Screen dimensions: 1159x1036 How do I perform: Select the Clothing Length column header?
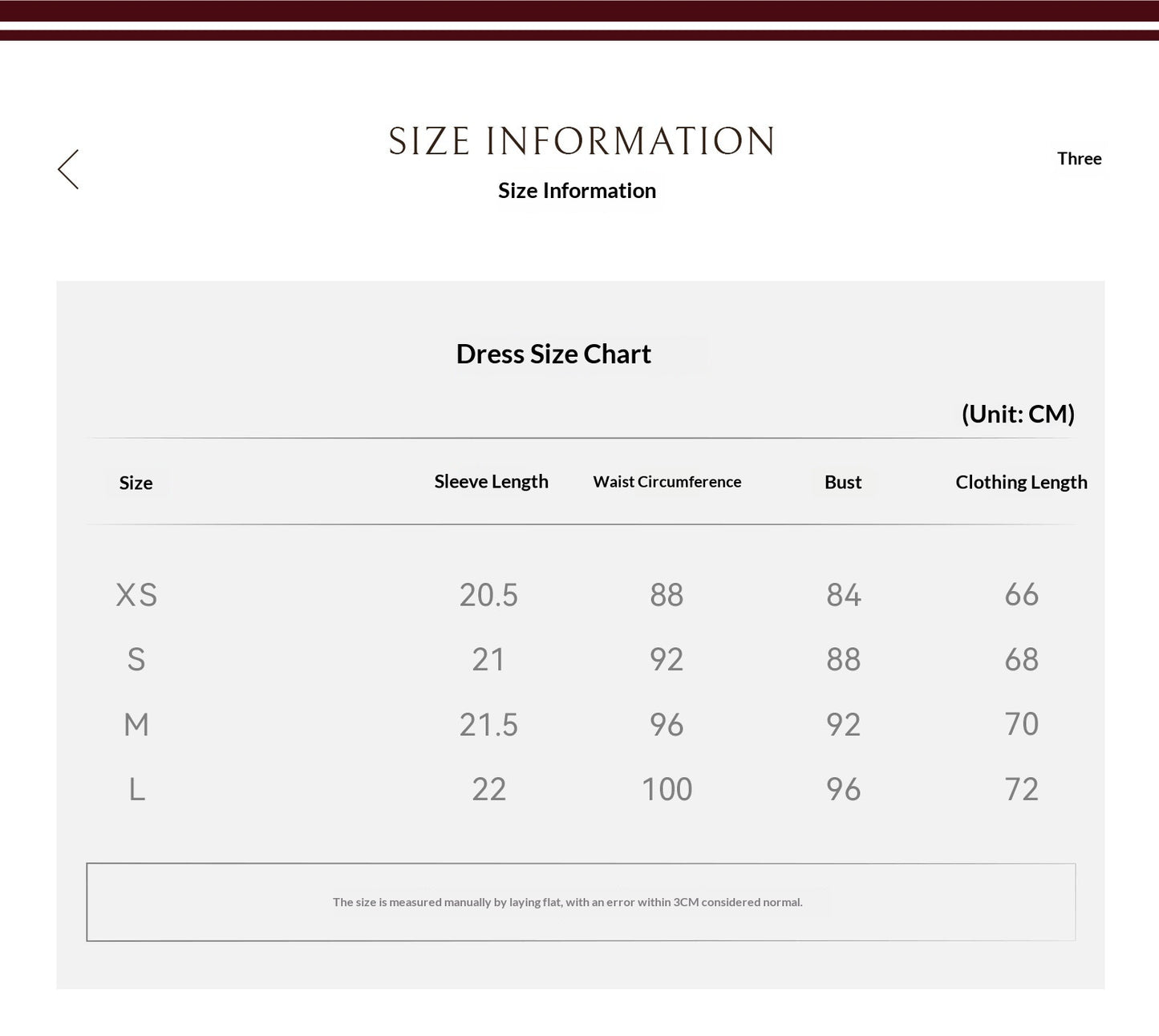tap(1021, 482)
